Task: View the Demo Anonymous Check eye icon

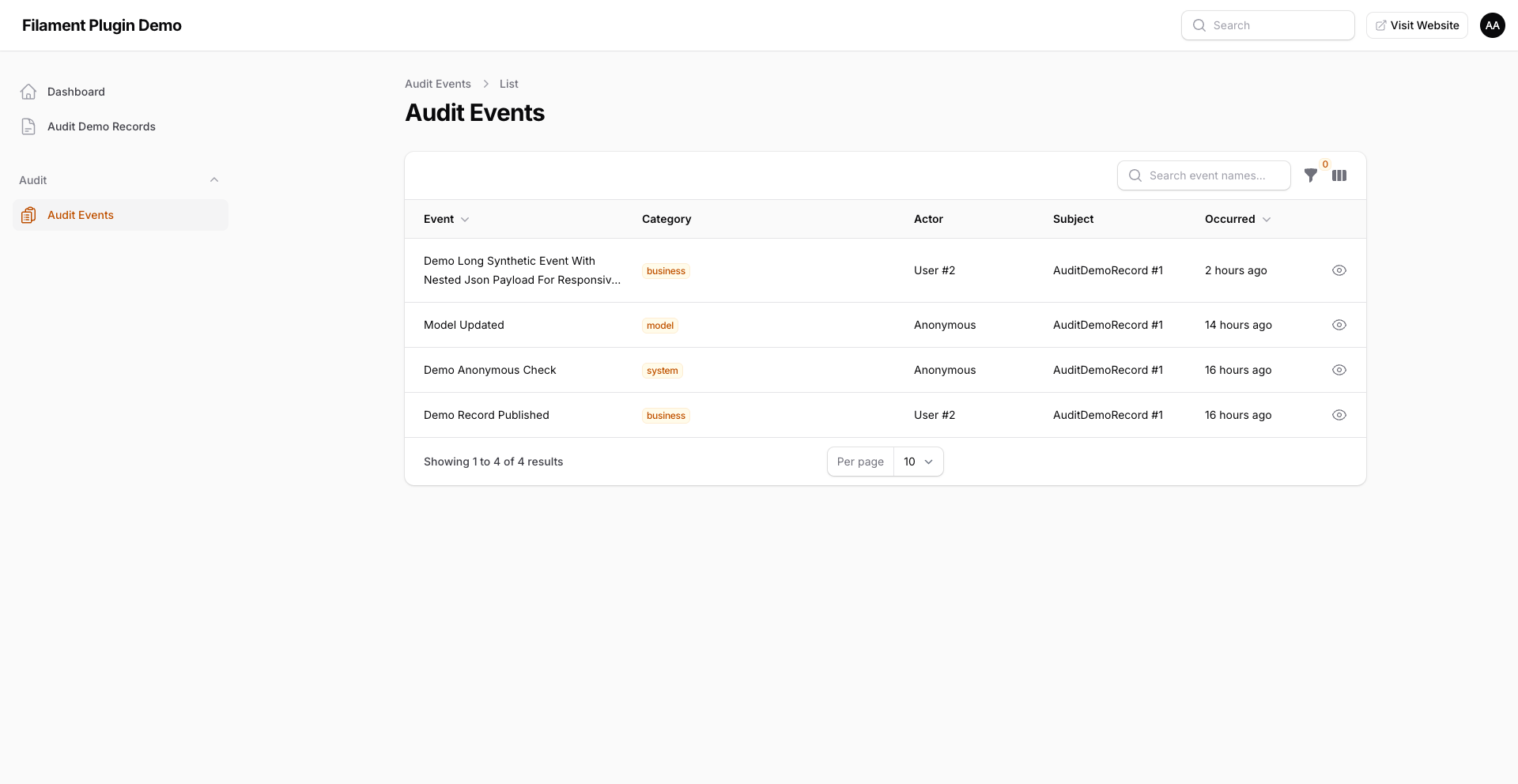Action: tap(1339, 370)
